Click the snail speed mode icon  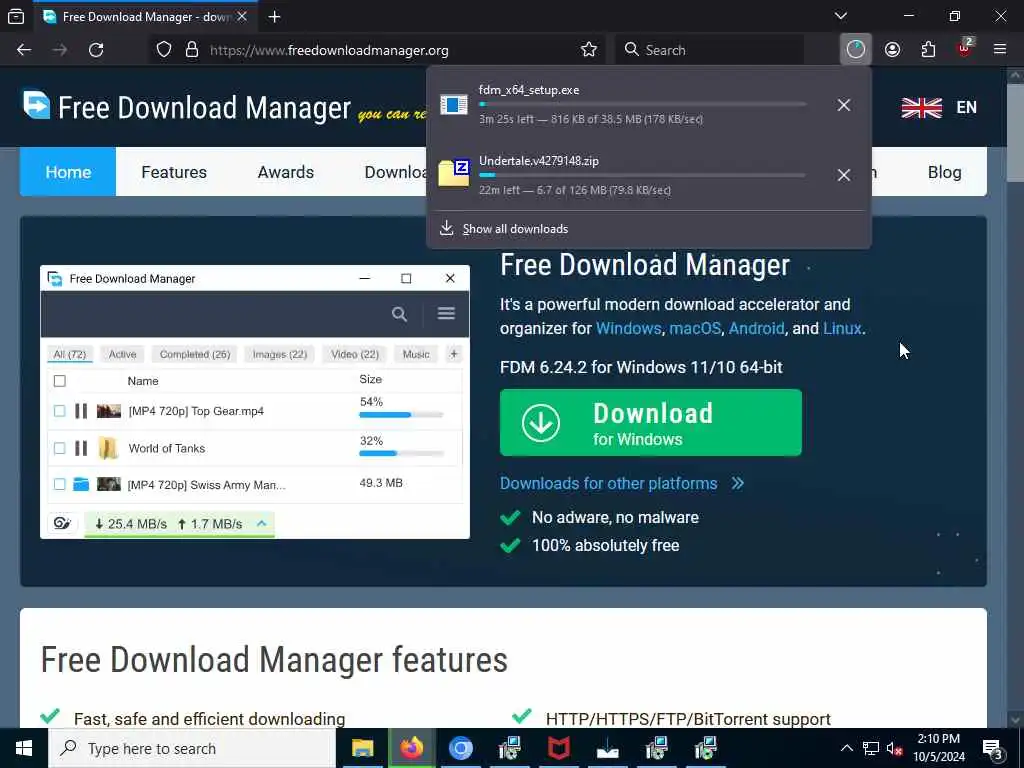[x=62, y=523]
